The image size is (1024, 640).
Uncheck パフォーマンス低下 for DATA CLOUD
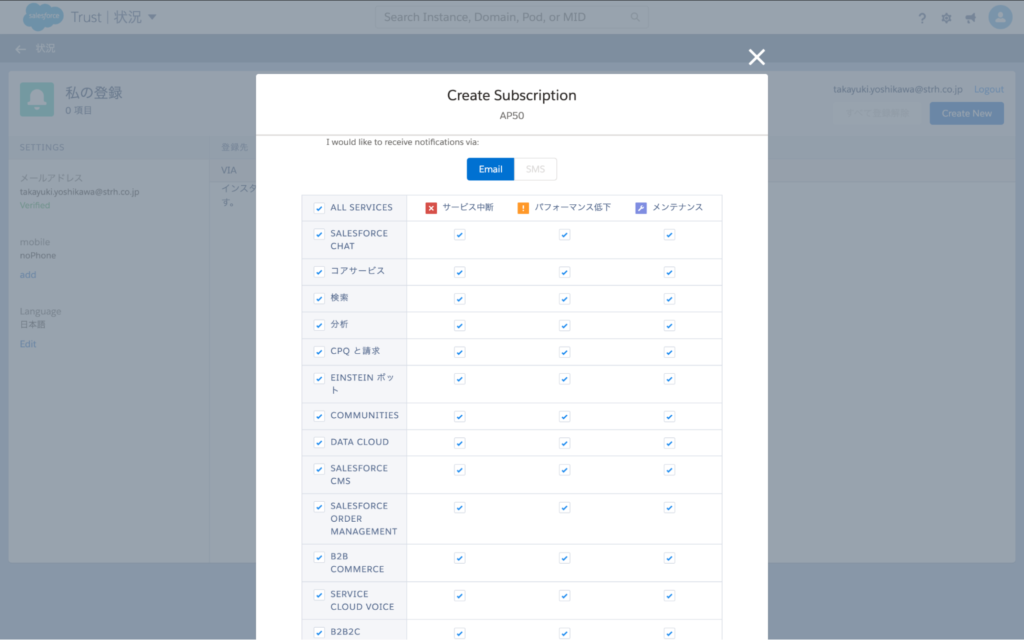564,443
